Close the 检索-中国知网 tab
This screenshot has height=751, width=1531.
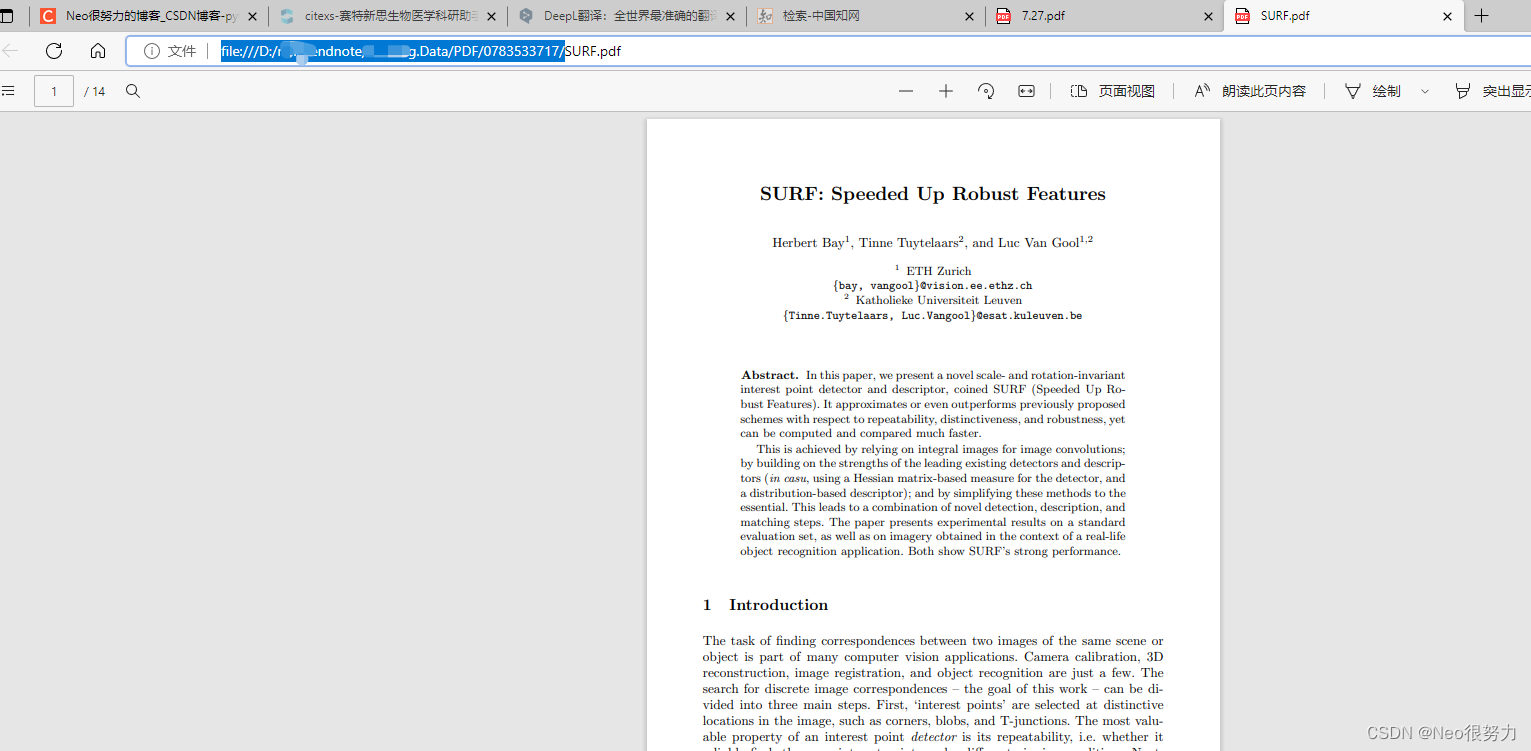pos(970,16)
